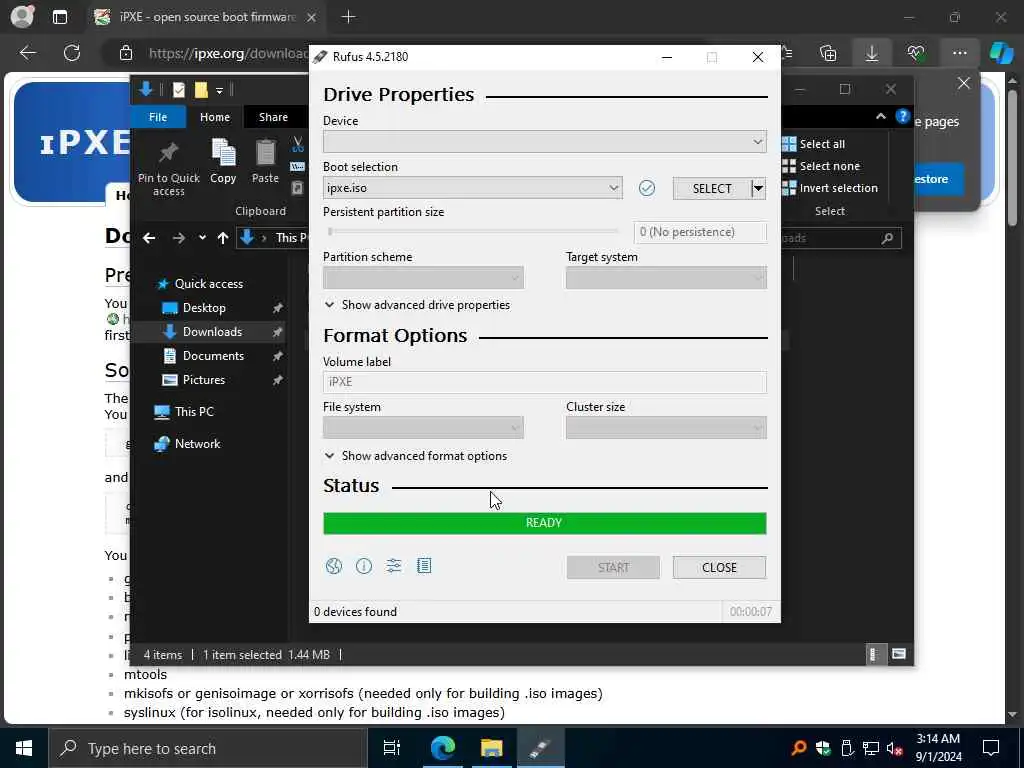Click the CLOSE button in Rufus
Screen dimensions: 1024x768
point(719,568)
